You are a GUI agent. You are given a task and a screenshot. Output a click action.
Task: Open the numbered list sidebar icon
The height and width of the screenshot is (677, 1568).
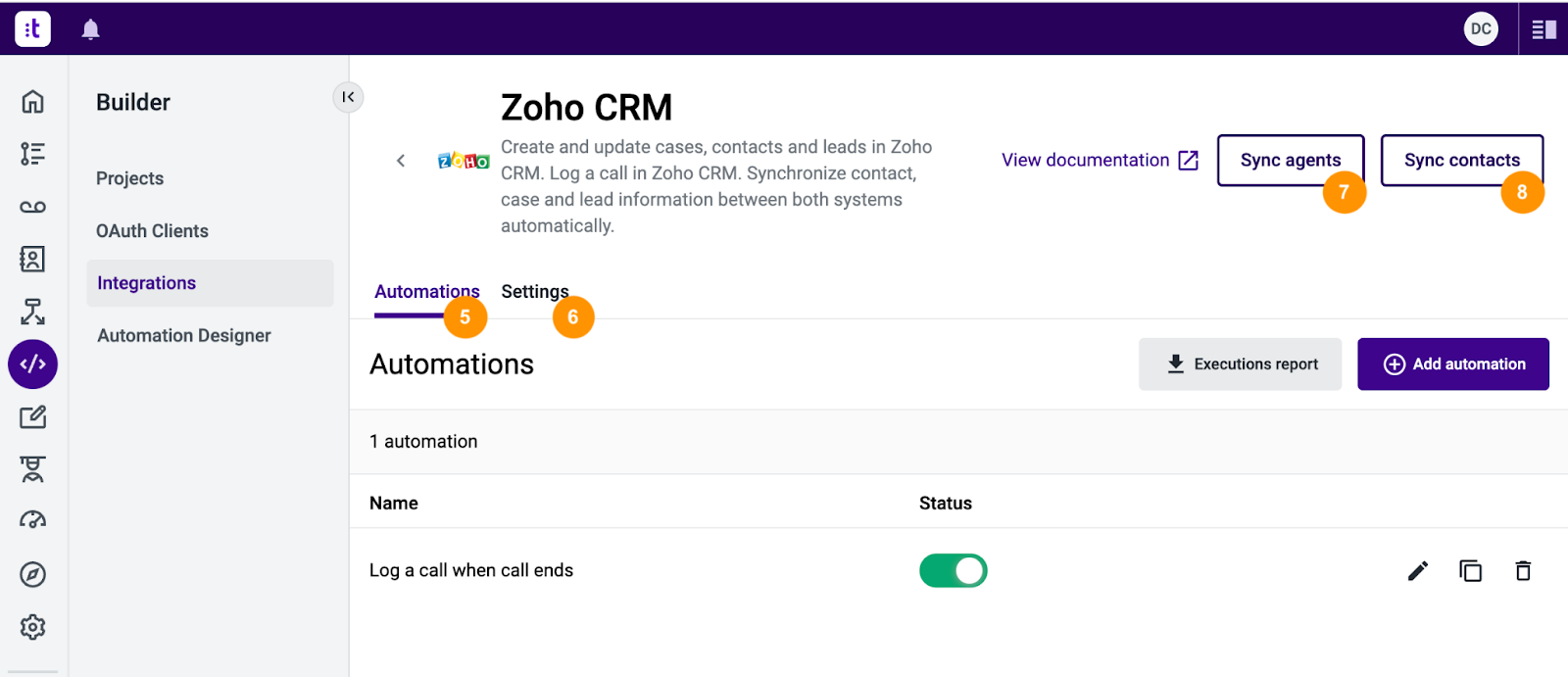coord(33,154)
